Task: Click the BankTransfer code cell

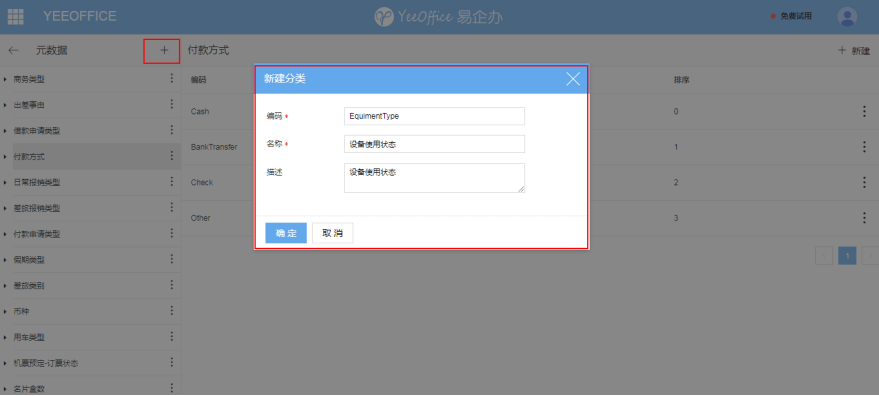Action: pyautogui.click(x=214, y=147)
